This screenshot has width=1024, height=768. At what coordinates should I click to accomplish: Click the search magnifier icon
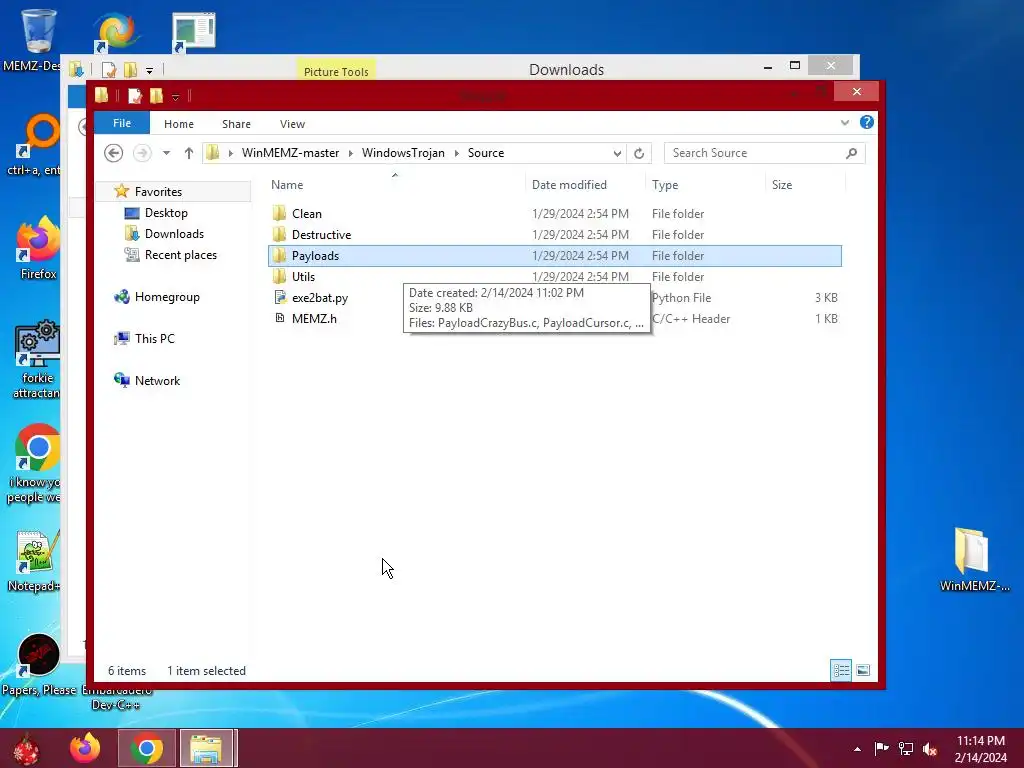click(851, 153)
